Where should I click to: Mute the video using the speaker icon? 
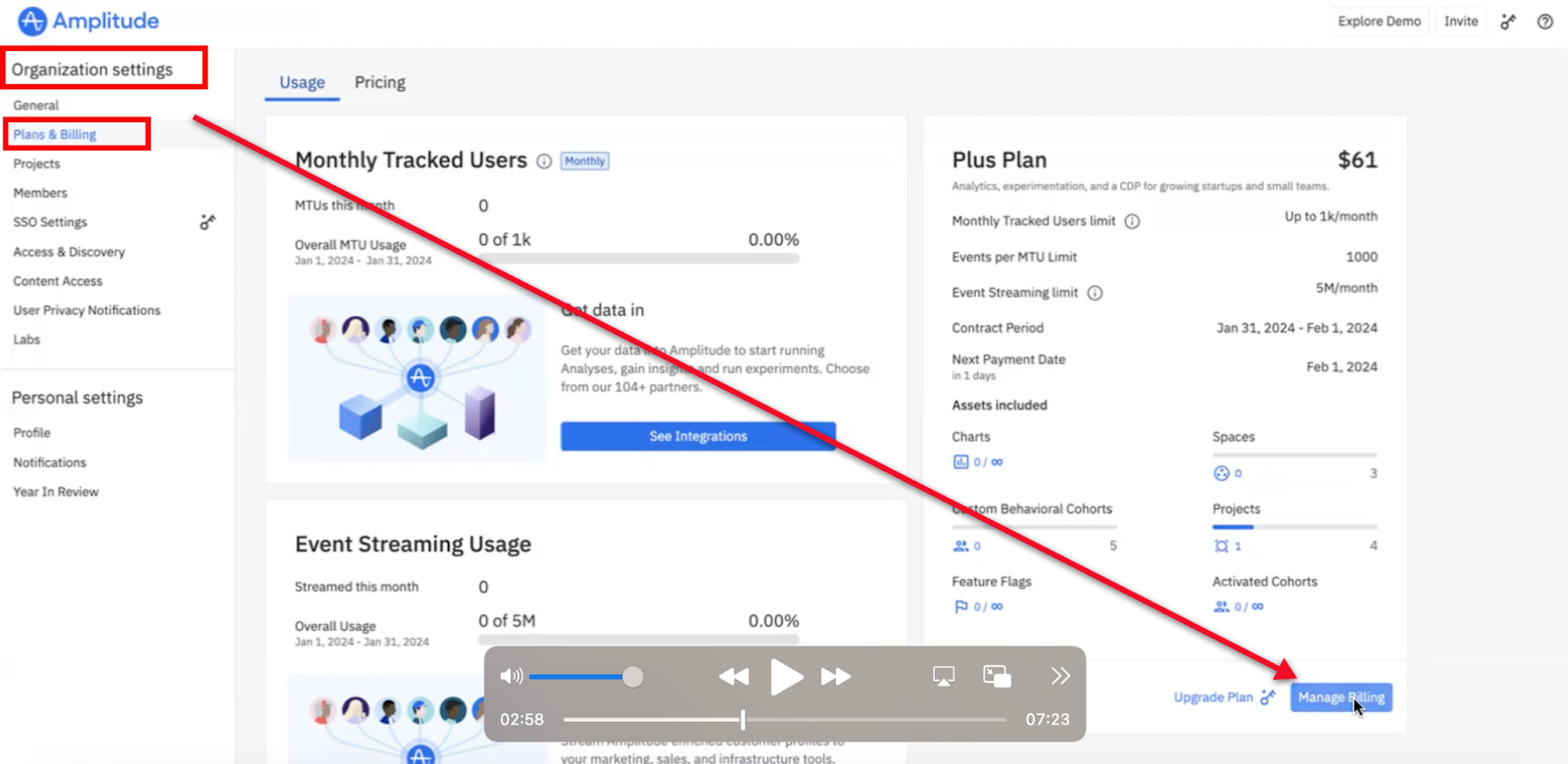pyautogui.click(x=512, y=676)
